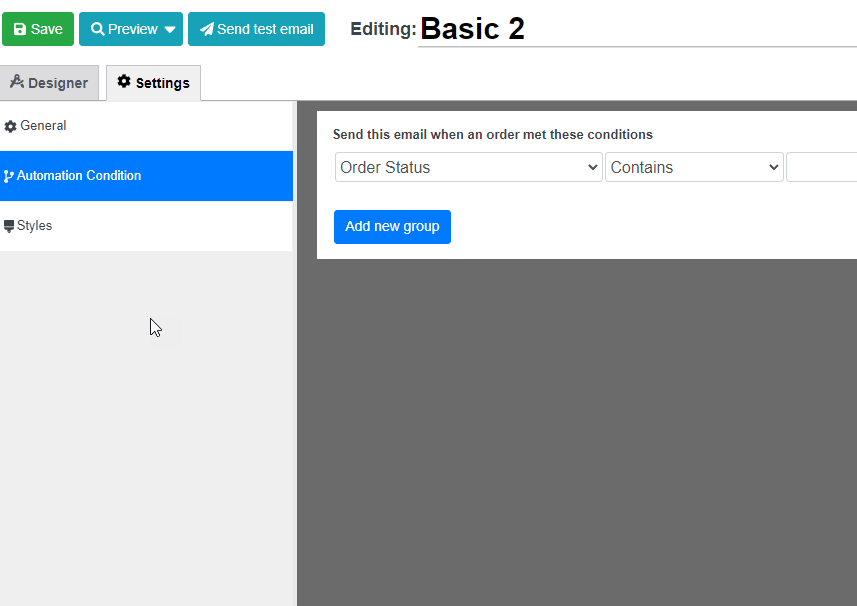This screenshot has width=857, height=606.
Task: Click the Send test email button
Action: [x=256, y=29]
